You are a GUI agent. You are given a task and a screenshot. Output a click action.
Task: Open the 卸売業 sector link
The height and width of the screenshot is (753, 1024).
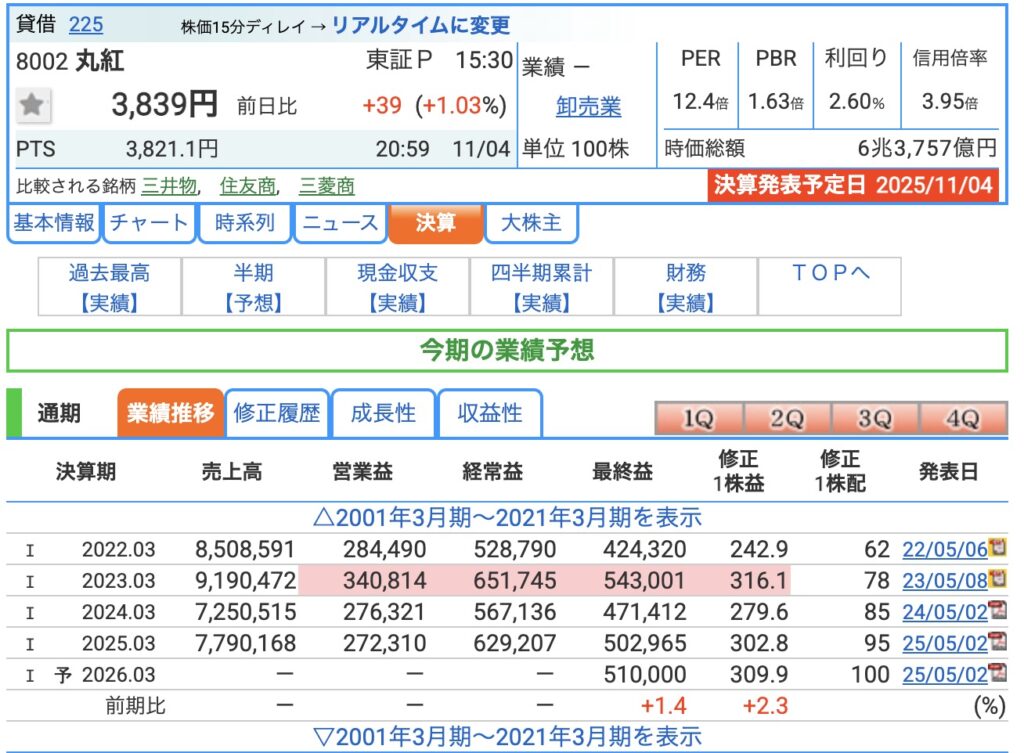tap(588, 107)
